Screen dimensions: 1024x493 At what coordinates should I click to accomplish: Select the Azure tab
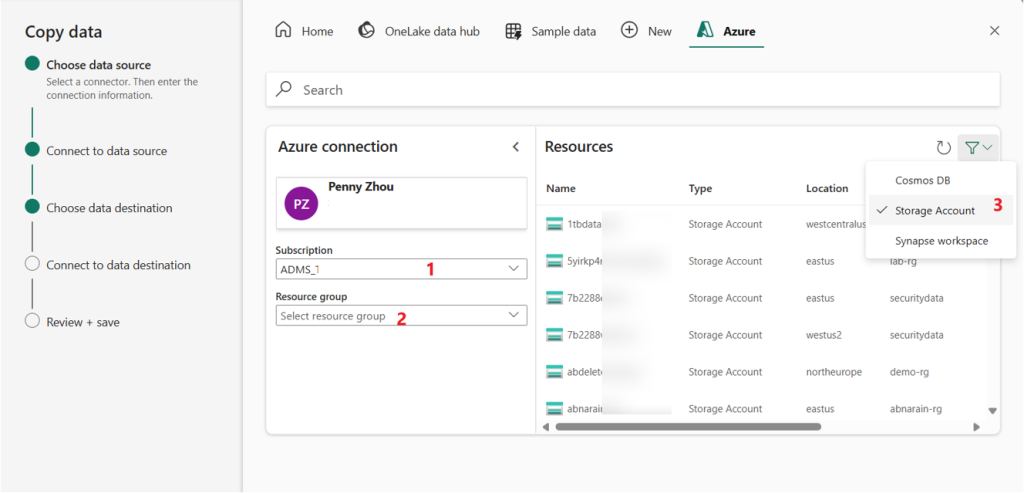click(x=726, y=31)
